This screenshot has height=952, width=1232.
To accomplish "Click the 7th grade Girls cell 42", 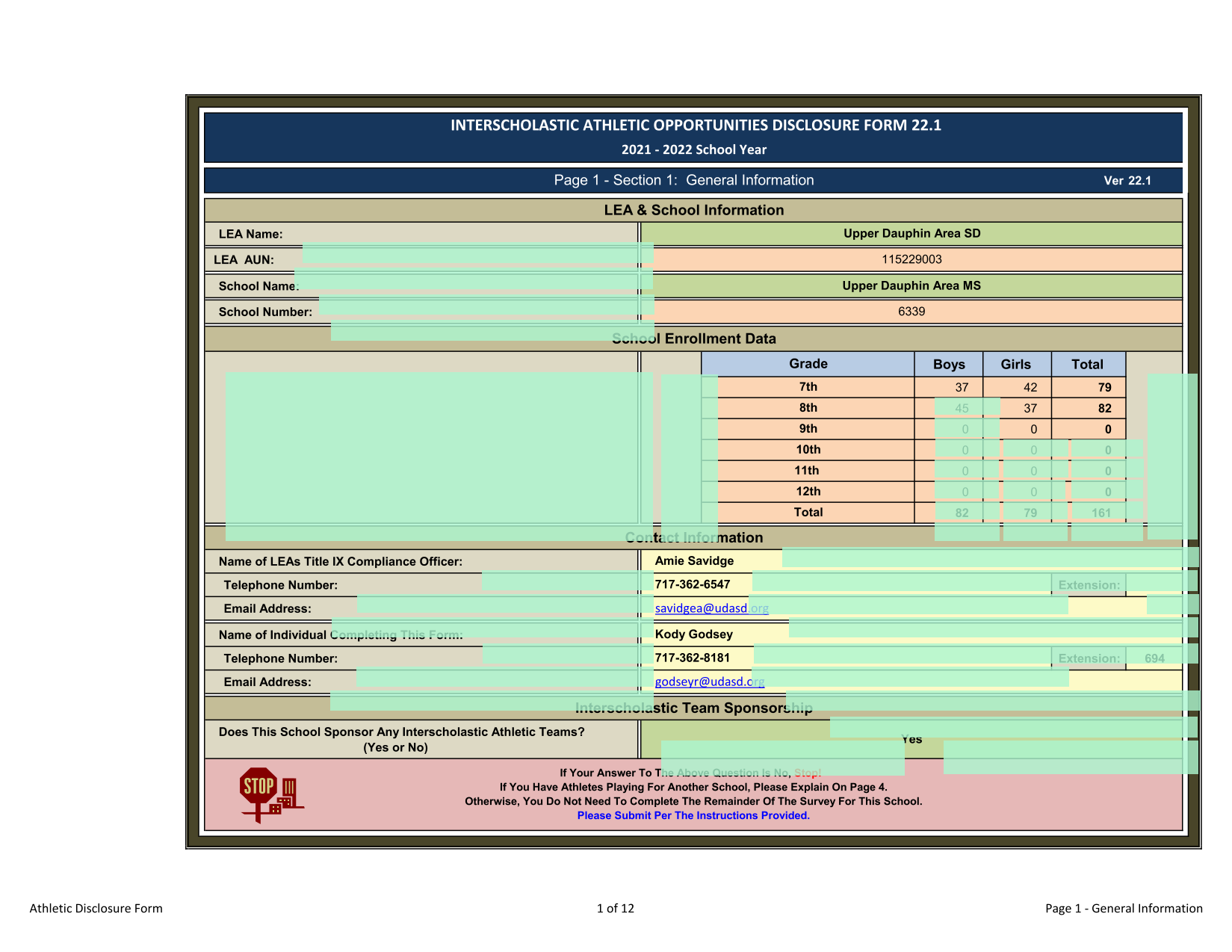I will click(x=1017, y=387).
